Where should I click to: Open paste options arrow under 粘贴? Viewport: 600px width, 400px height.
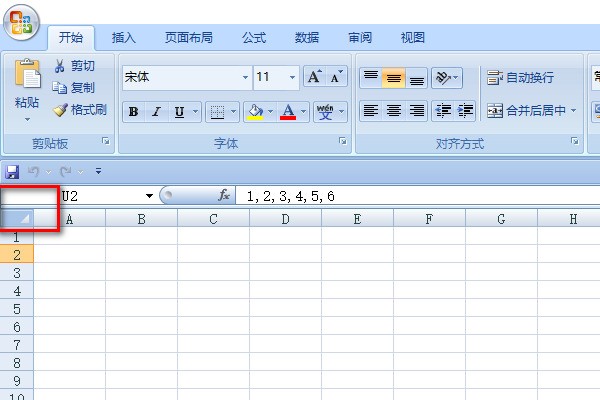pos(27,119)
